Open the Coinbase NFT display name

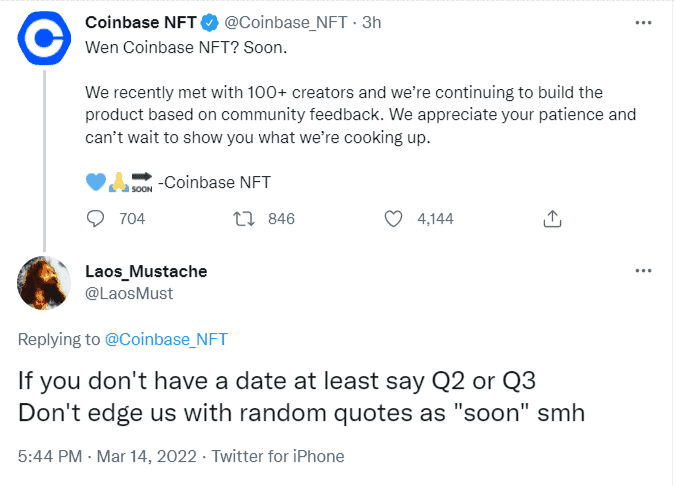pos(138,21)
